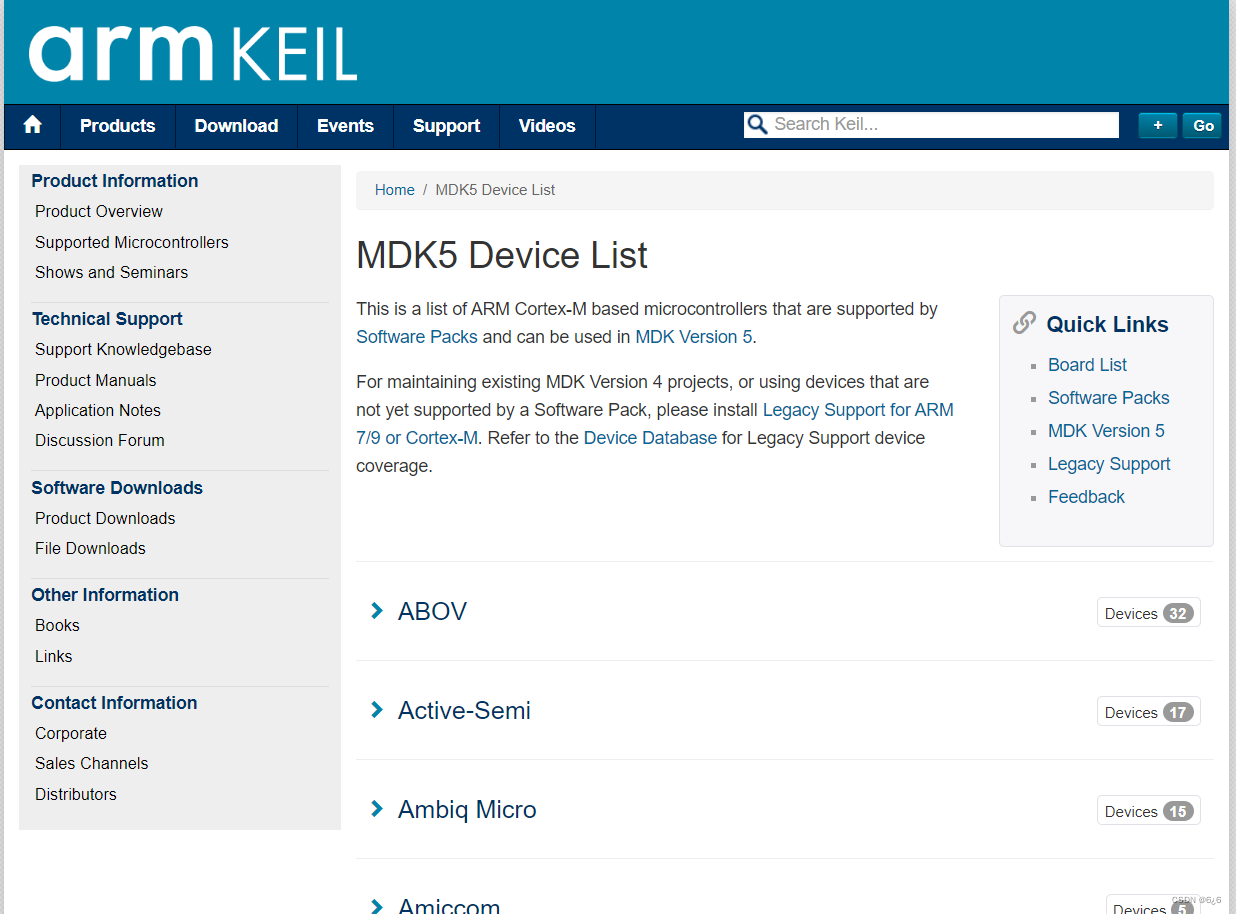1236x914 pixels.
Task: Open Shows and Seminars in sidebar
Action: point(111,272)
